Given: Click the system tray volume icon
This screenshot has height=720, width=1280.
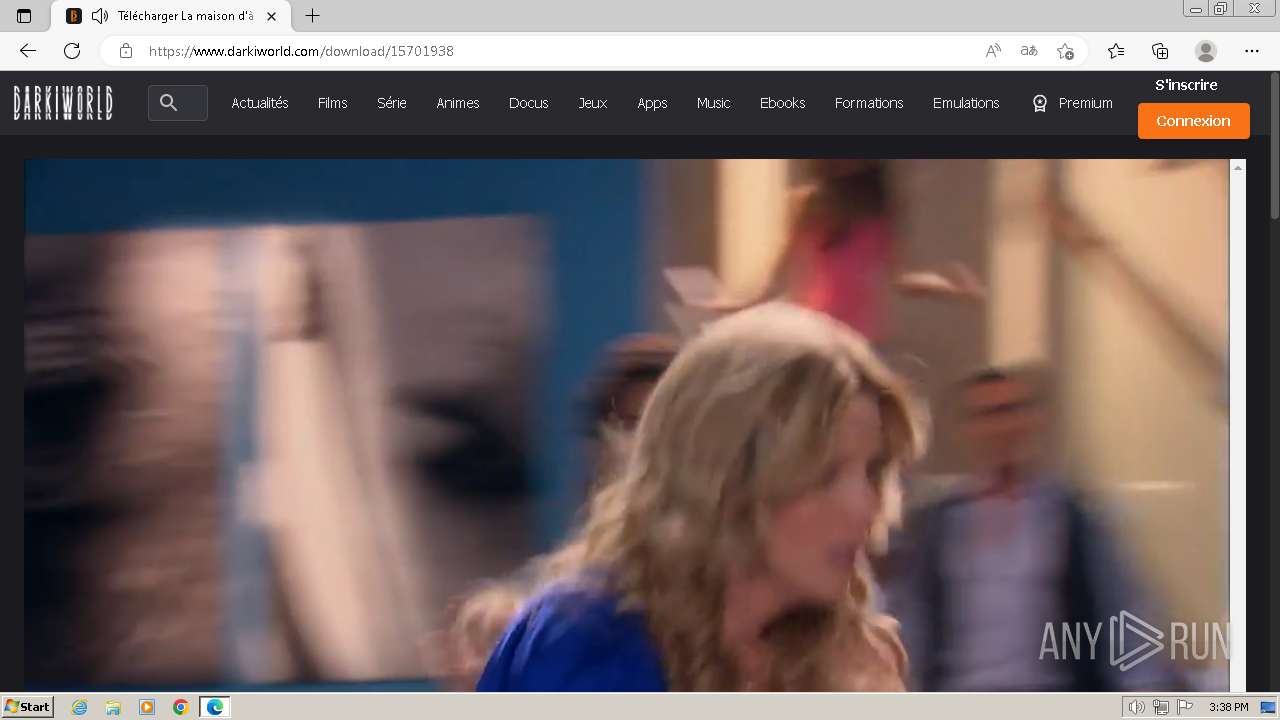Looking at the screenshot, I should (x=1137, y=707).
